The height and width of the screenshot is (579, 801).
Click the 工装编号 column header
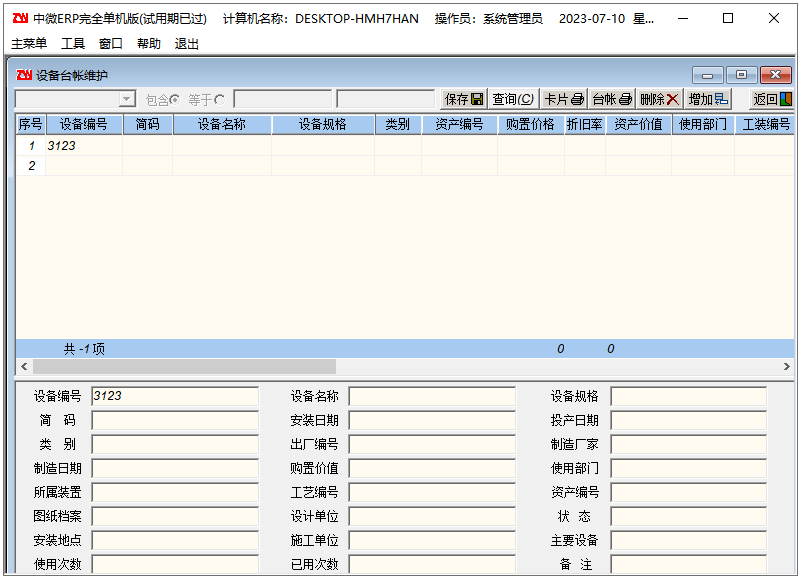pos(765,124)
